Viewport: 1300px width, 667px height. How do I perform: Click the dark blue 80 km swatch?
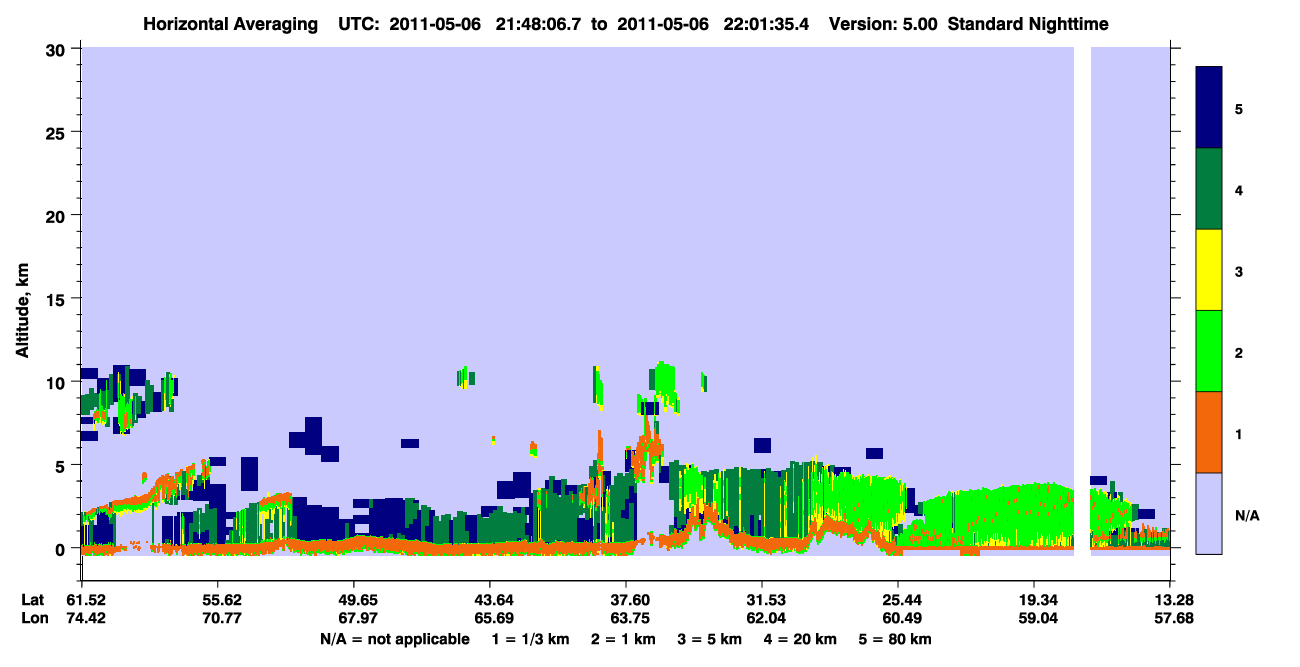(1209, 108)
